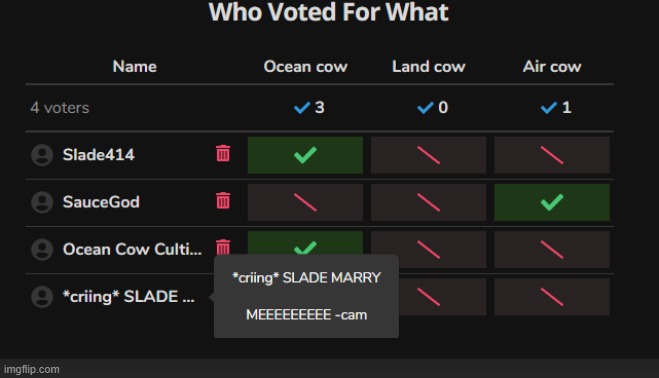Toggle Slade414's green Ocean cow vote
Viewport: 659px width, 378px height.
[x=305, y=155]
